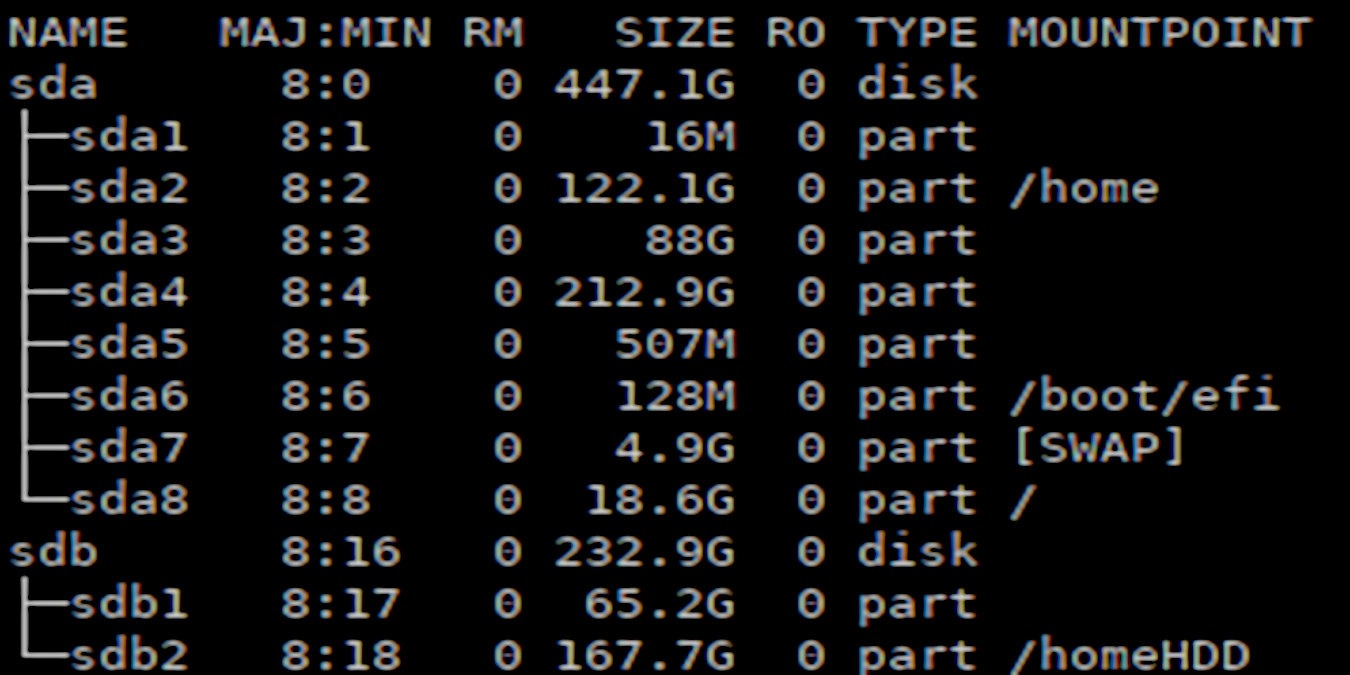This screenshot has width=1350, height=675.
Task: Click the disk type in sda row
Action: coord(916,85)
